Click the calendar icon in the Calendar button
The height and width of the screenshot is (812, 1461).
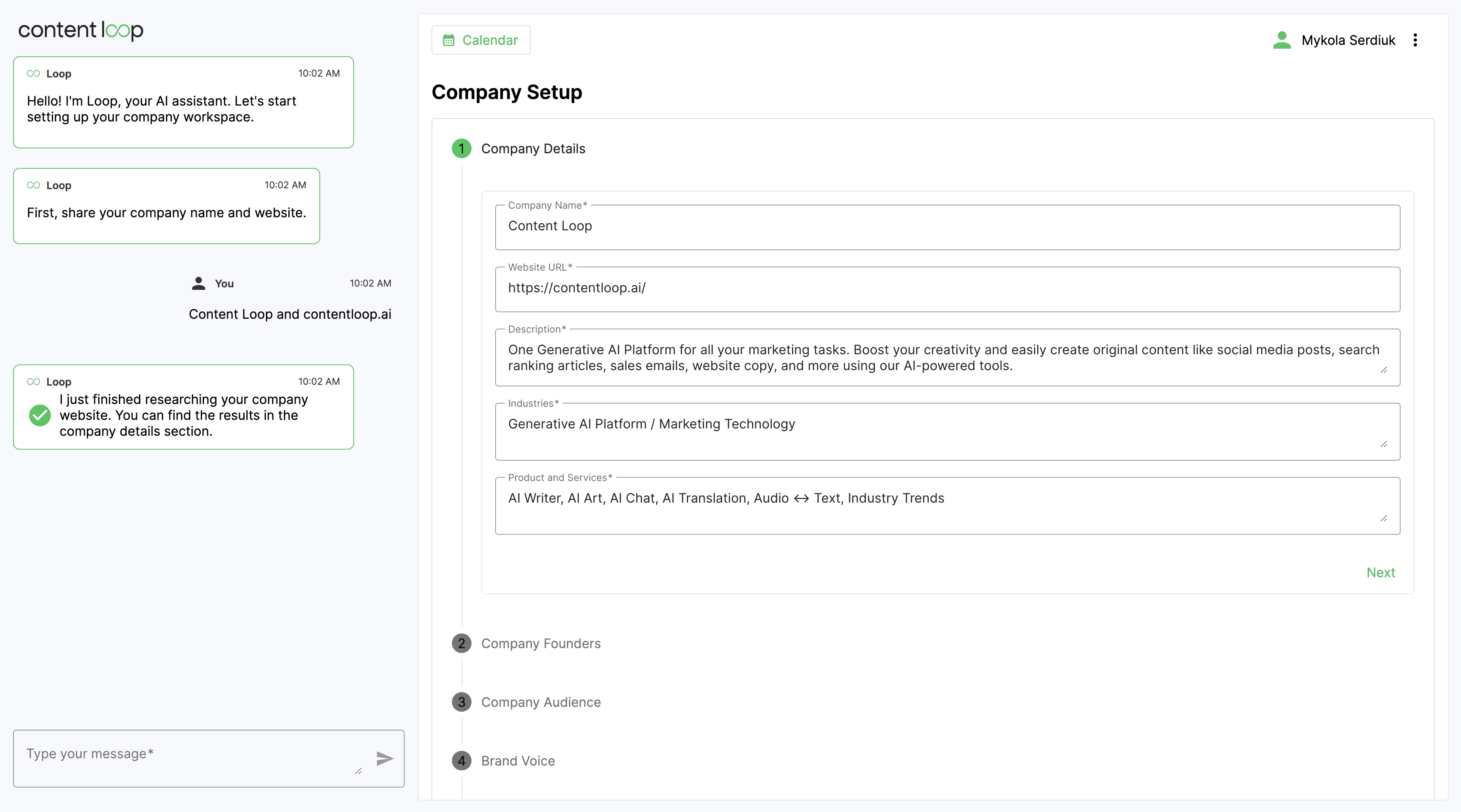coord(449,40)
